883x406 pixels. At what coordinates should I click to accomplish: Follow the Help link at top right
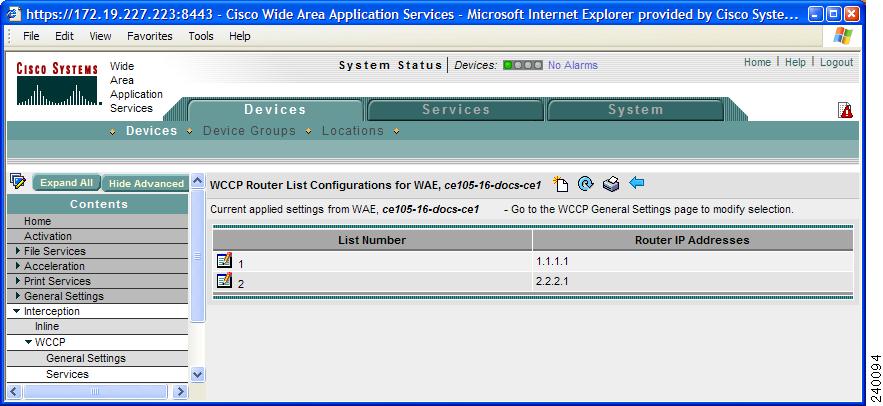coord(795,63)
